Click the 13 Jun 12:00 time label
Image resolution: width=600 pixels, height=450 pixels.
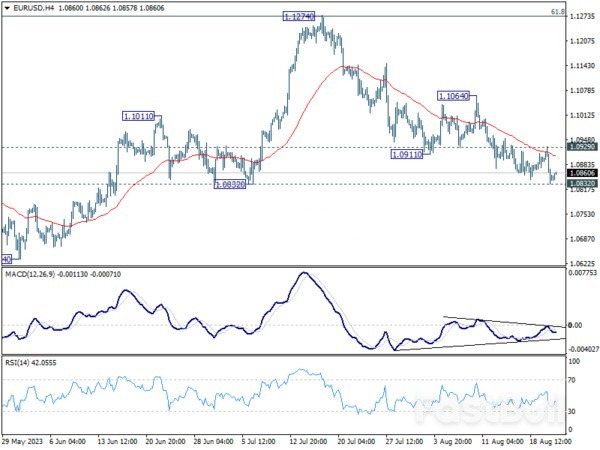(x=117, y=442)
